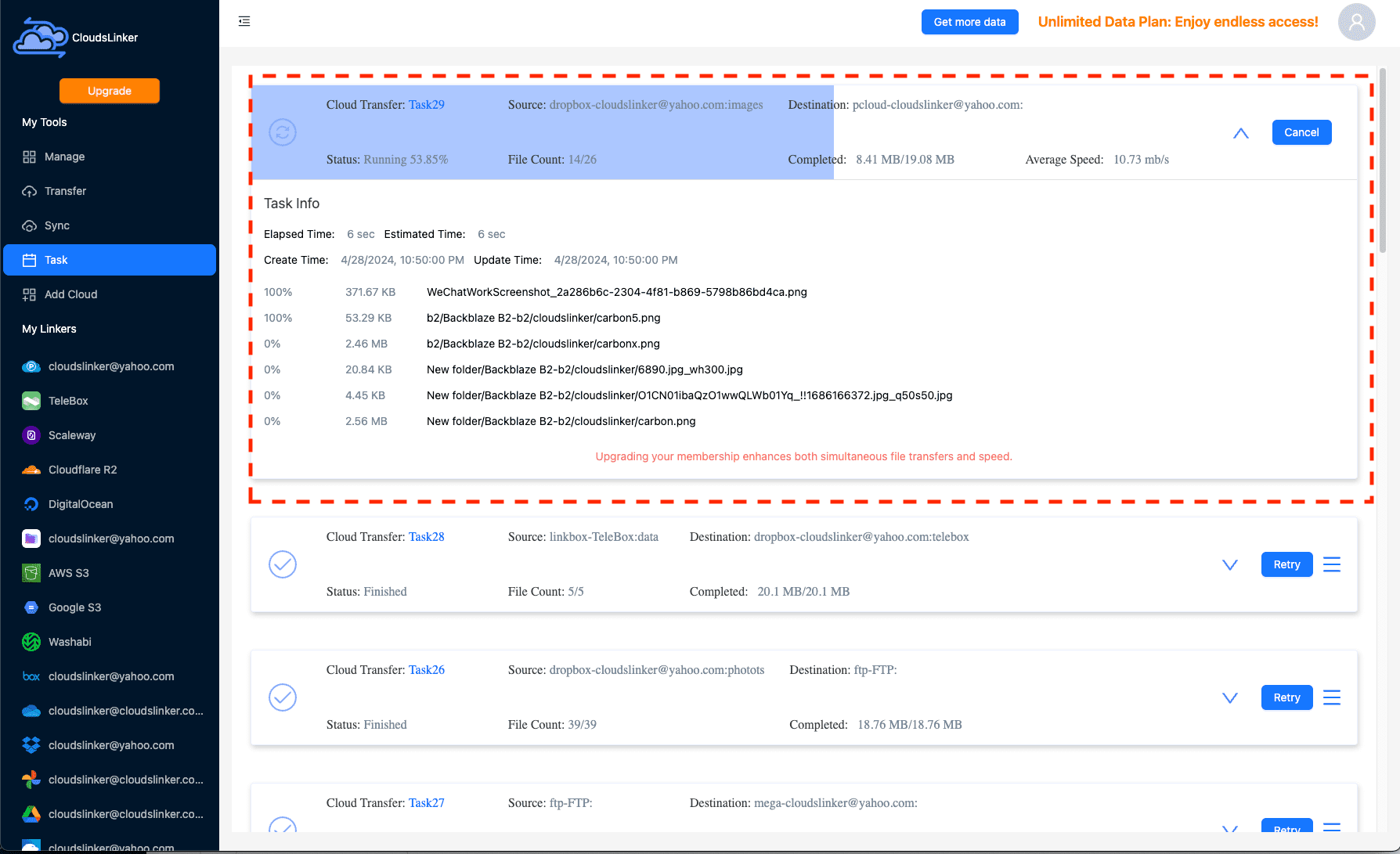Viewport: 1400px width, 854px height.
Task: Click the upgrading membership notice text
Action: click(x=803, y=456)
